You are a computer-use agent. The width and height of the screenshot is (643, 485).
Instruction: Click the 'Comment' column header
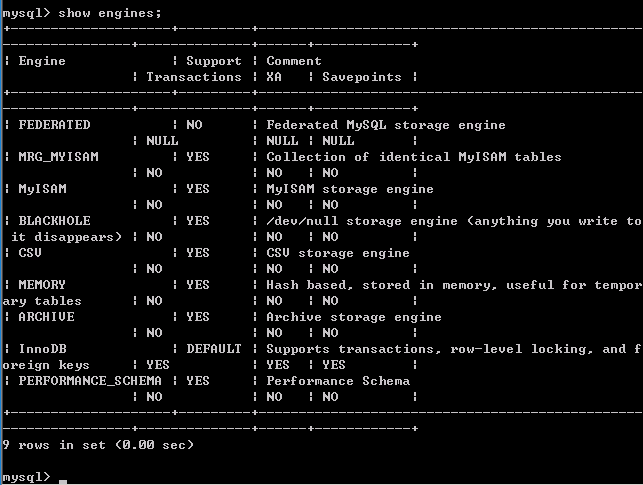(x=294, y=61)
